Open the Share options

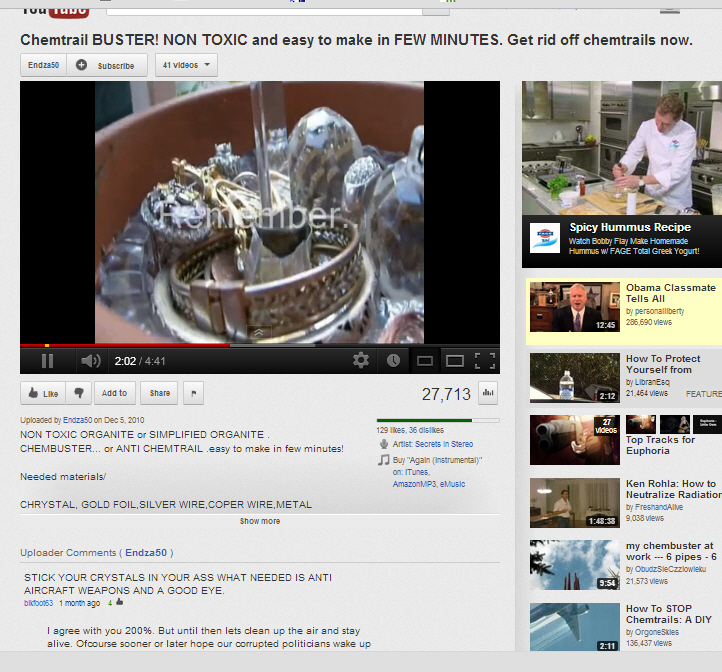click(x=159, y=393)
